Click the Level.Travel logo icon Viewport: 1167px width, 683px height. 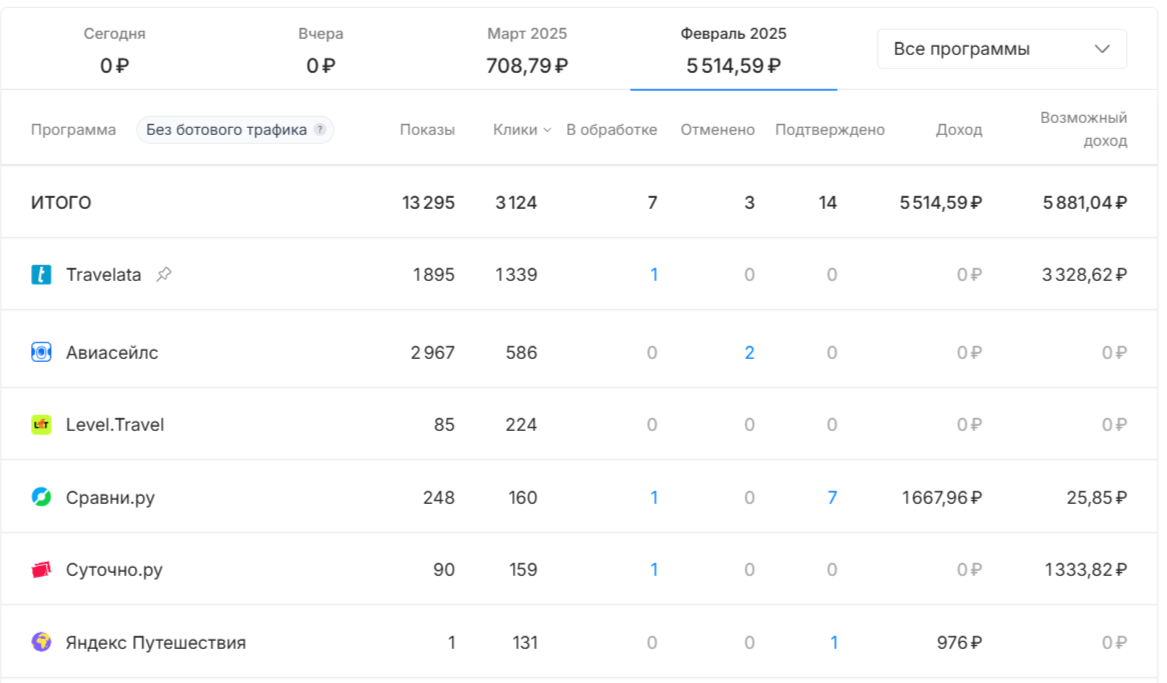(x=41, y=425)
